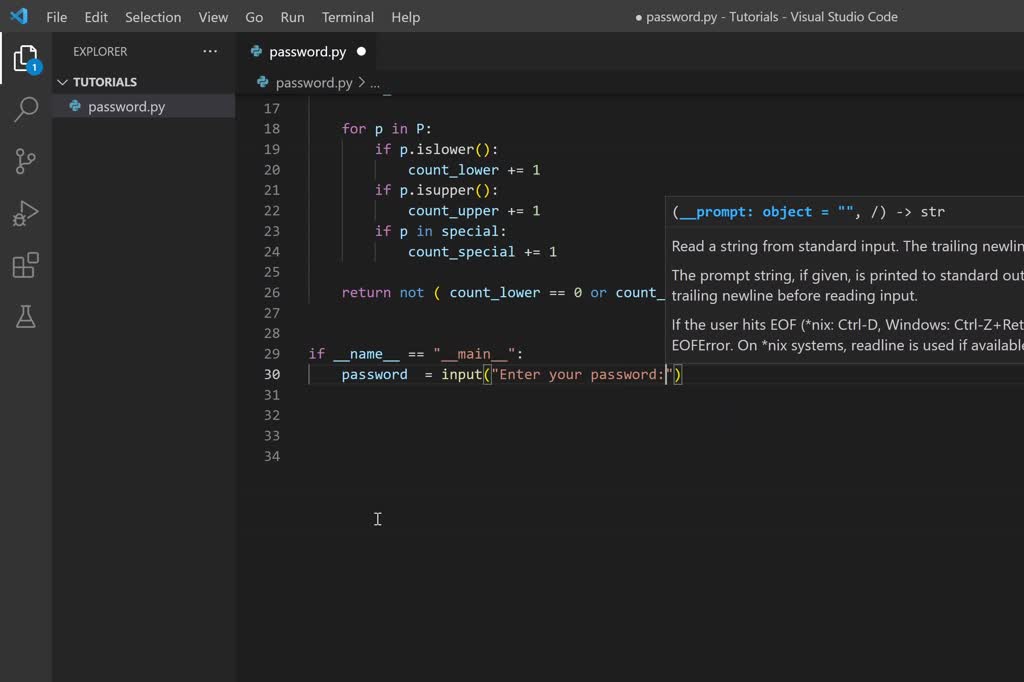Click unsaved dot on password.py tab
The height and width of the screenshot is (682, 1024).
pyautogui.click(x=361, y=51)
